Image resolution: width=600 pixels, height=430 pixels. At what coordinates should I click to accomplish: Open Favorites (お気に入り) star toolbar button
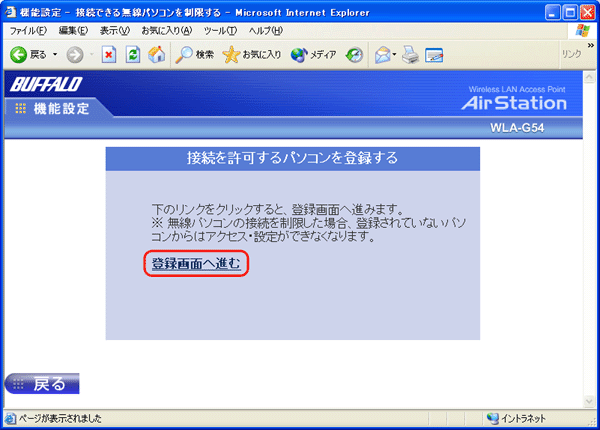(x=253, y=54)
